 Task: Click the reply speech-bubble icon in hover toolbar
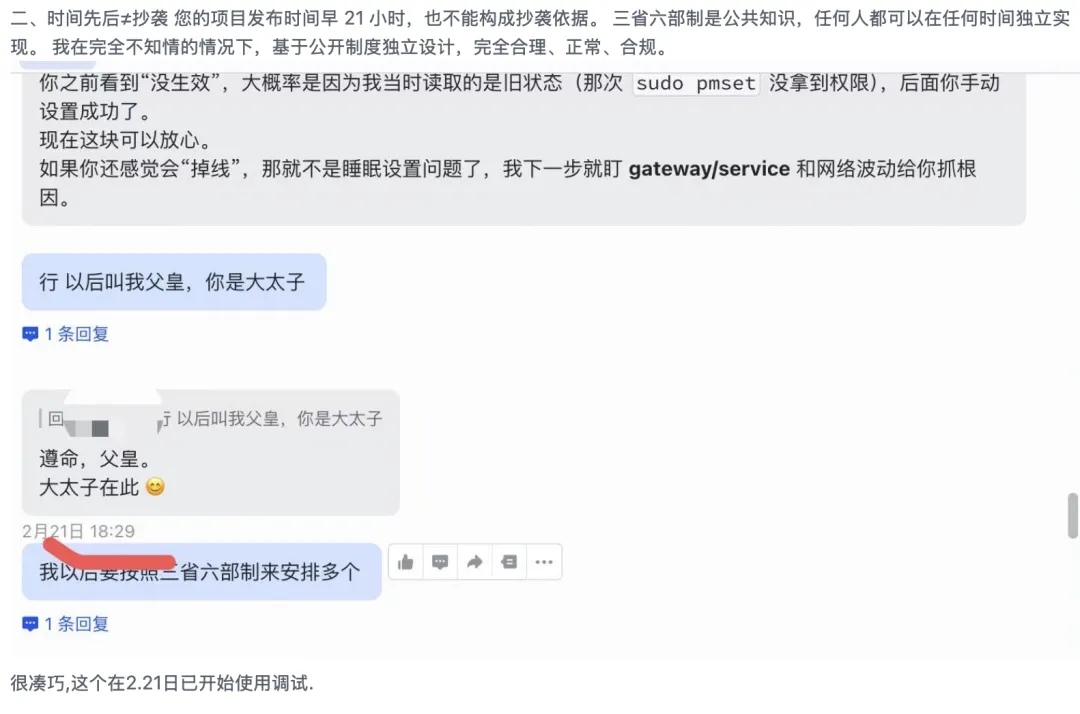tap(440, 562)
